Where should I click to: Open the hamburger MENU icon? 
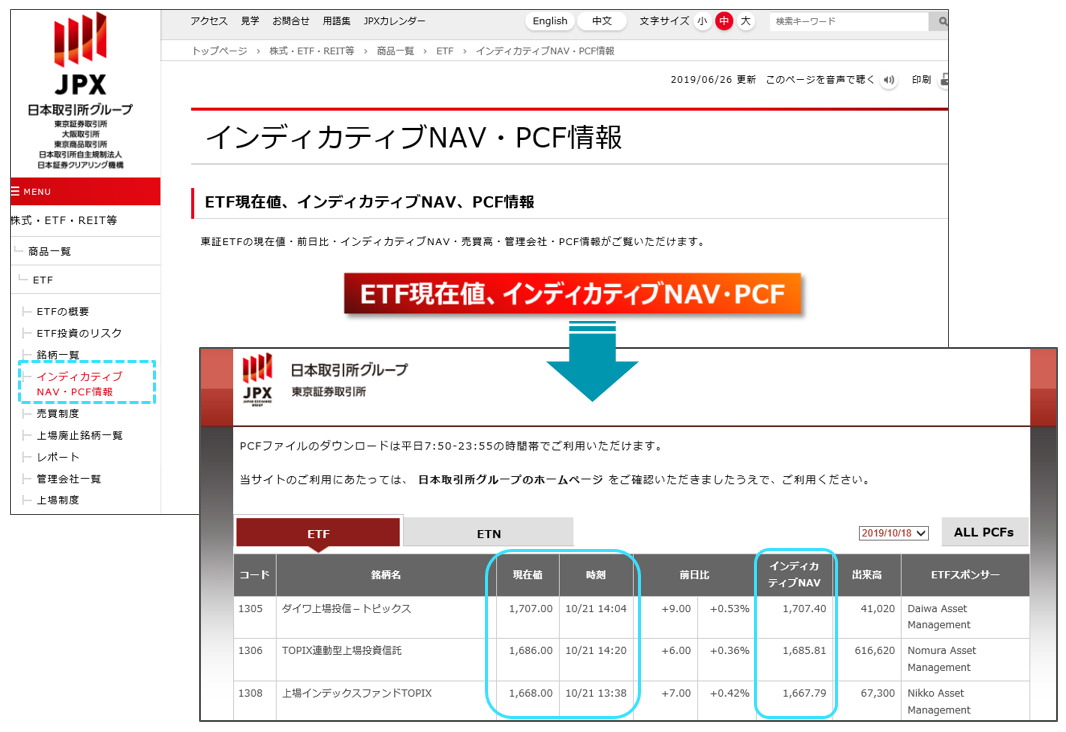pyautogui.click(x=16, y=192)
